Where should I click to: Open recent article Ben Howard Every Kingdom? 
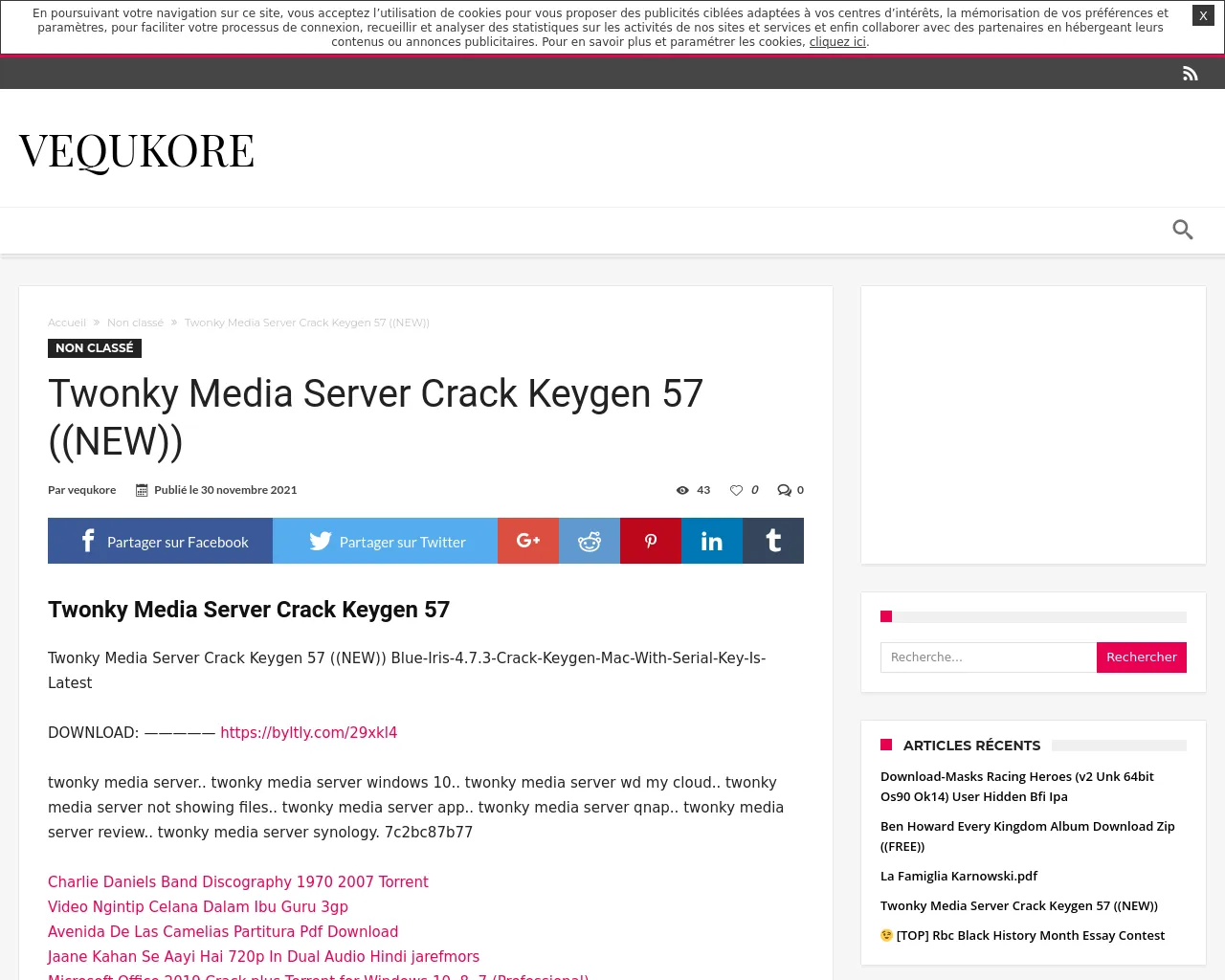pyautogui.click(x=1028, y=836)
